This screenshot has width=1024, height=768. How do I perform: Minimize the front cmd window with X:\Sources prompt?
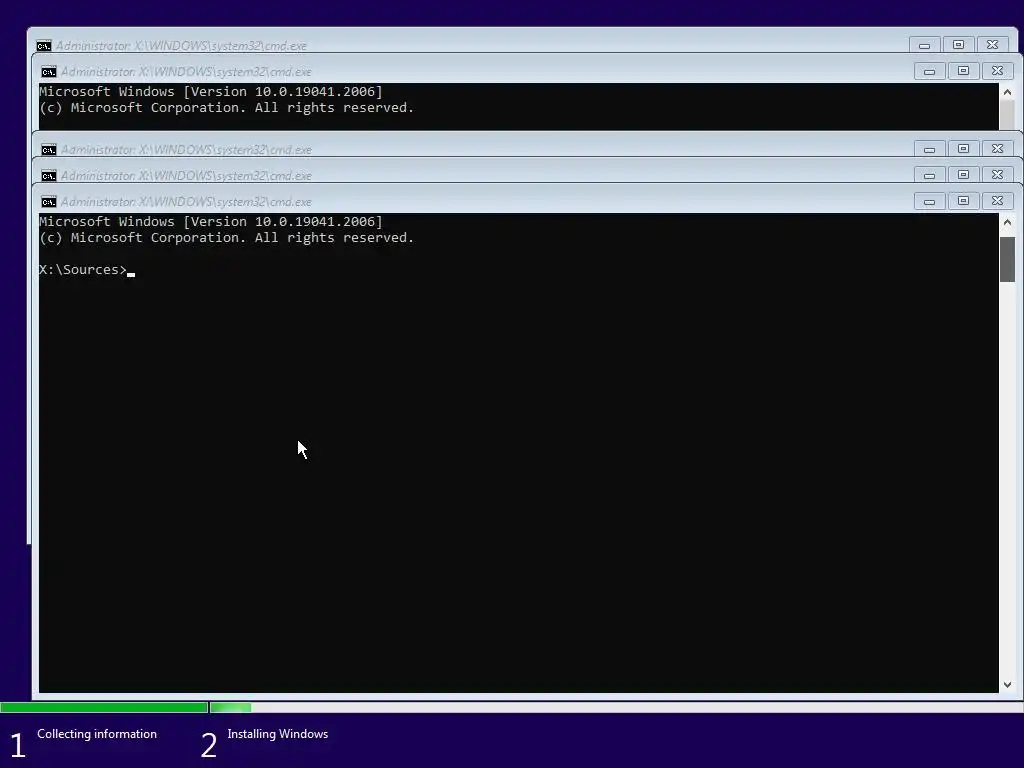929,201
